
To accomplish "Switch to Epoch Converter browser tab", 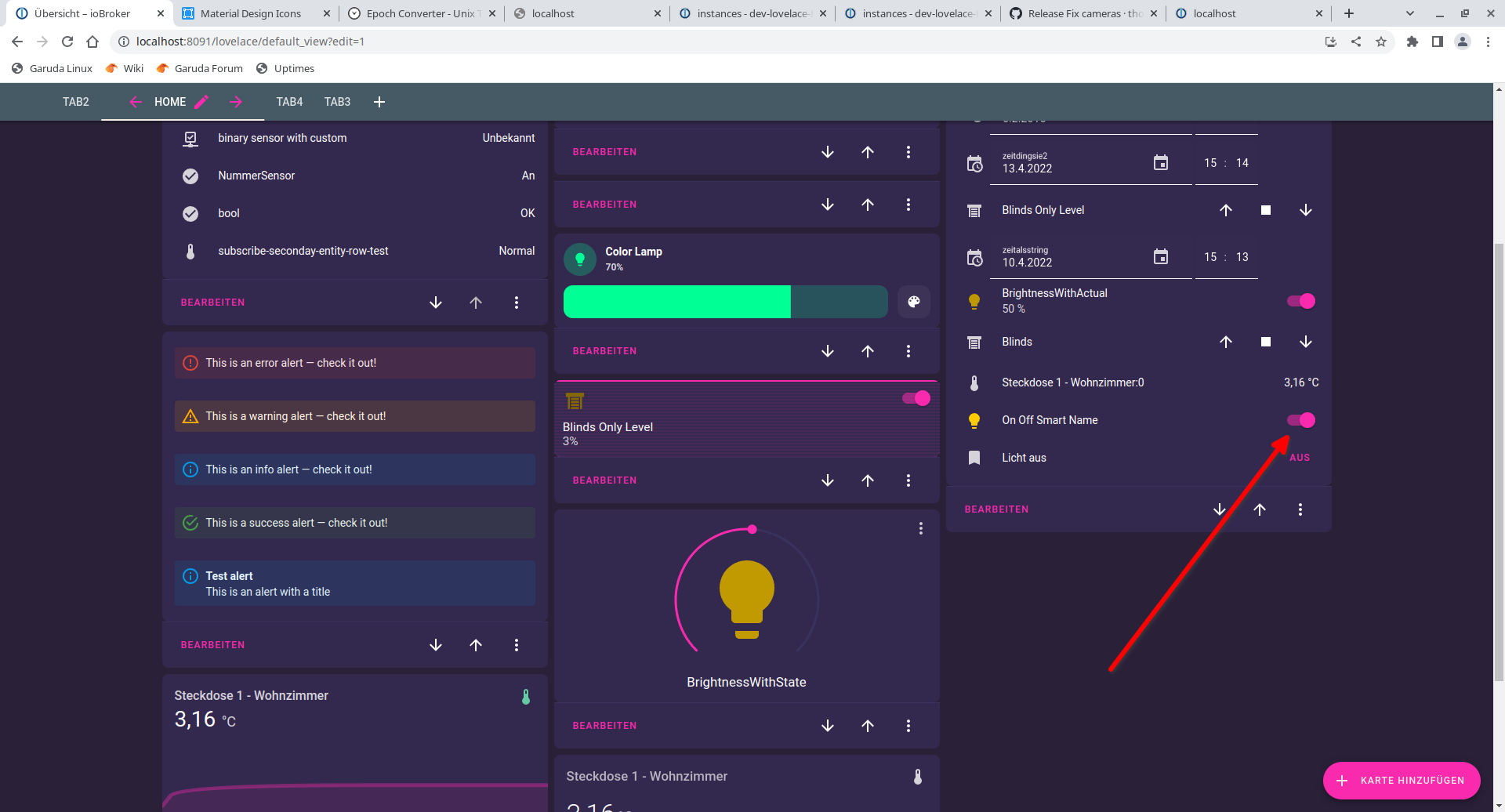I will click(x=420, y=13).
